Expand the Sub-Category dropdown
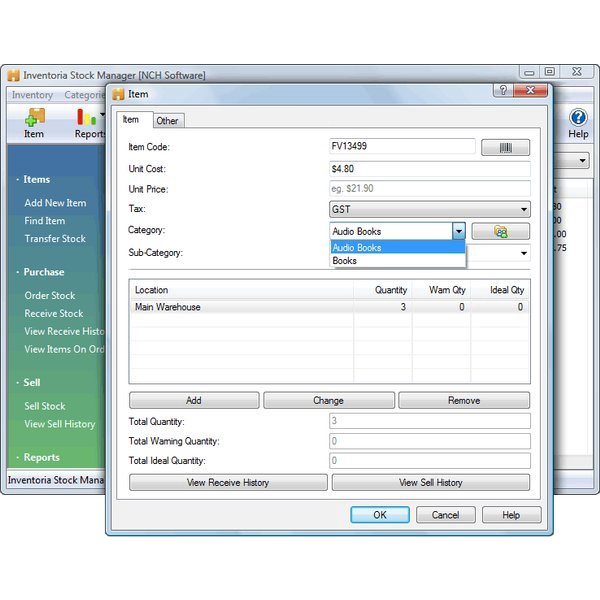The height and width of the screenshot is (600, 600). [x=523, y=253]
